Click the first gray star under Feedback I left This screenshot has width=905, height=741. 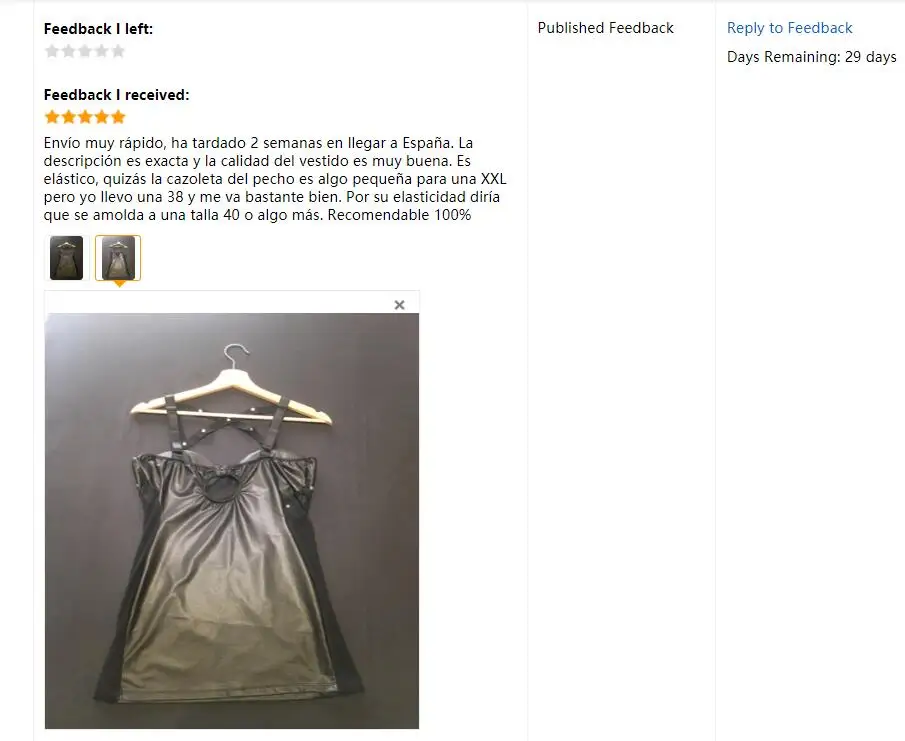52,51
